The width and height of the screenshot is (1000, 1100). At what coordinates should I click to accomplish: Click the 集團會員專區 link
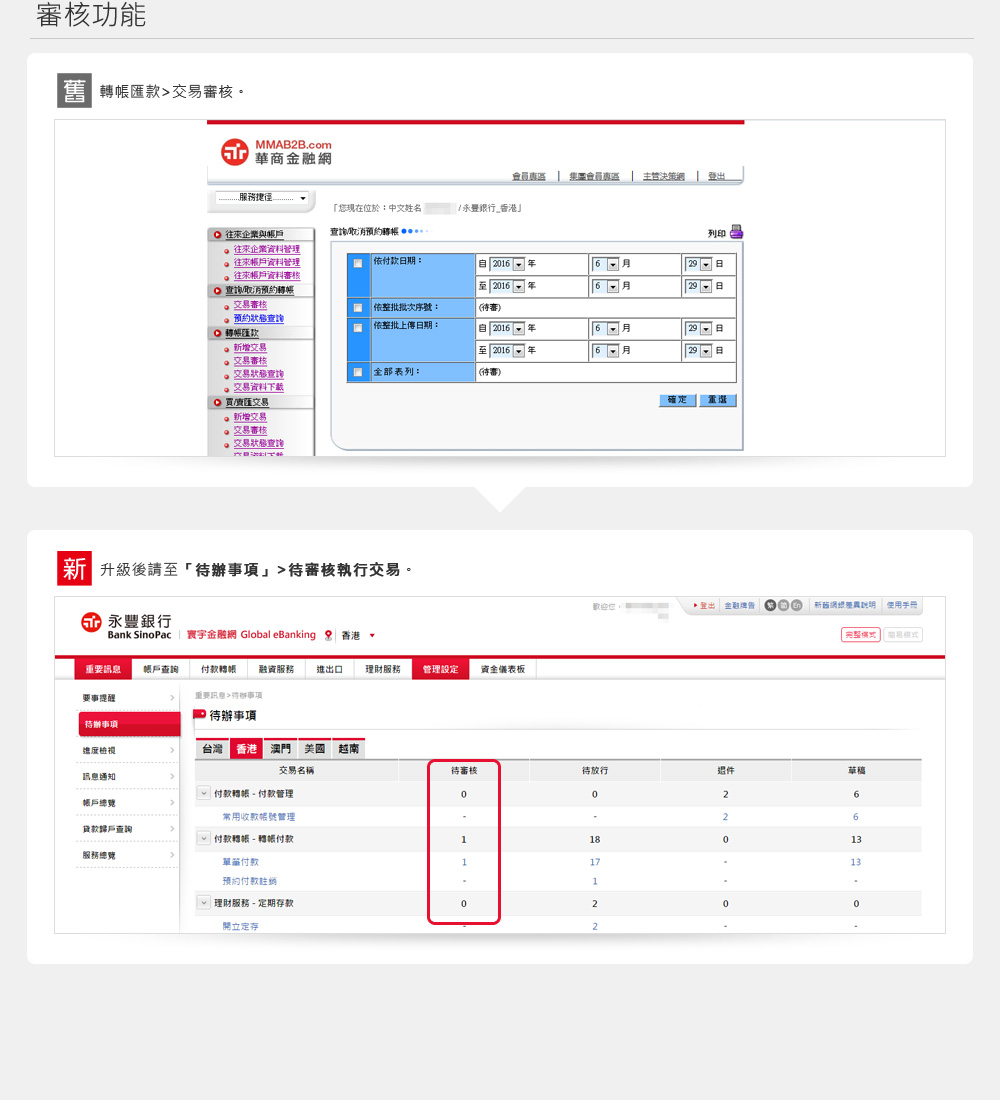594,176
